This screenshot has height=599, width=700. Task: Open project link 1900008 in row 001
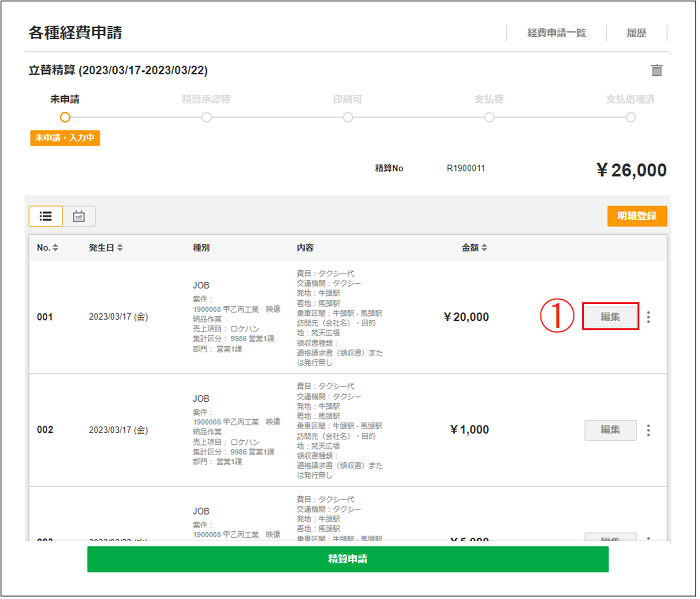[x=212, y=310]
